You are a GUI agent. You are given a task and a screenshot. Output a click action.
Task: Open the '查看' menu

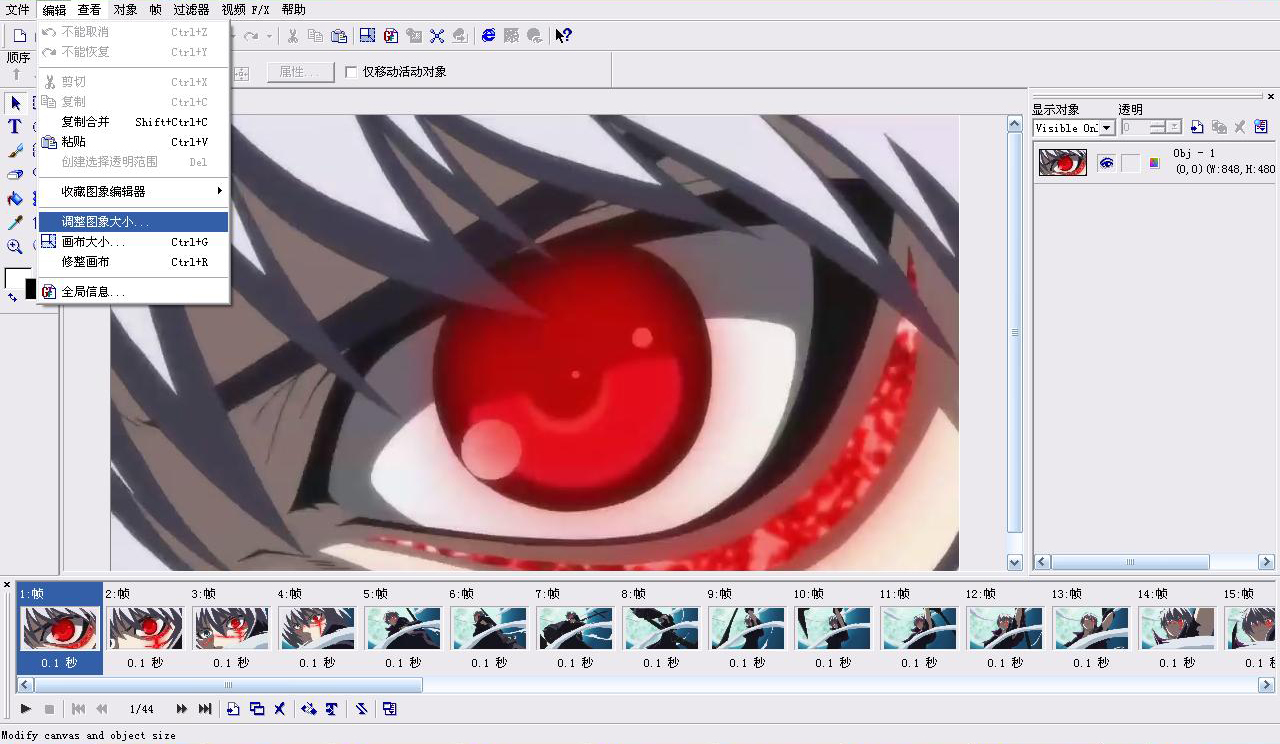(89, 10)
